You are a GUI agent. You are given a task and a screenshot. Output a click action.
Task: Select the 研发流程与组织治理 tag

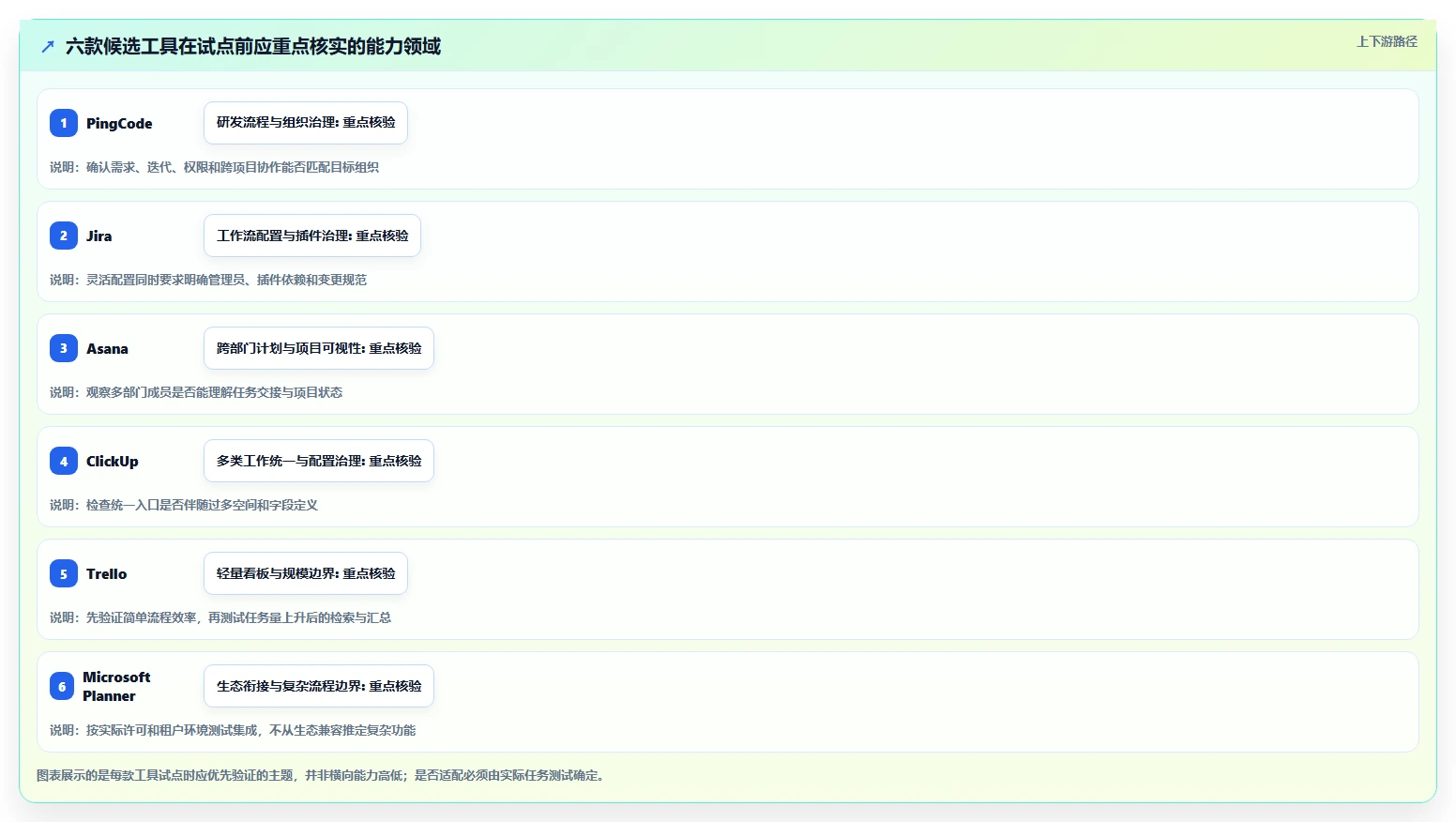pos(306,123)
